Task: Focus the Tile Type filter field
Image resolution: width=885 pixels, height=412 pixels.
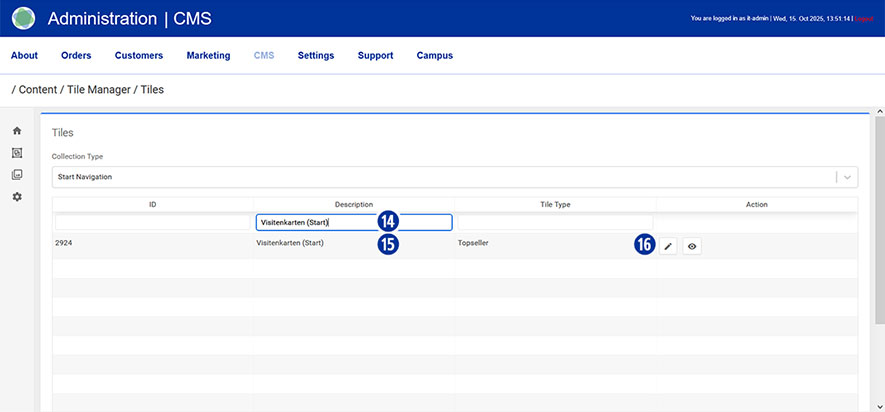Action: pos(555,222)
